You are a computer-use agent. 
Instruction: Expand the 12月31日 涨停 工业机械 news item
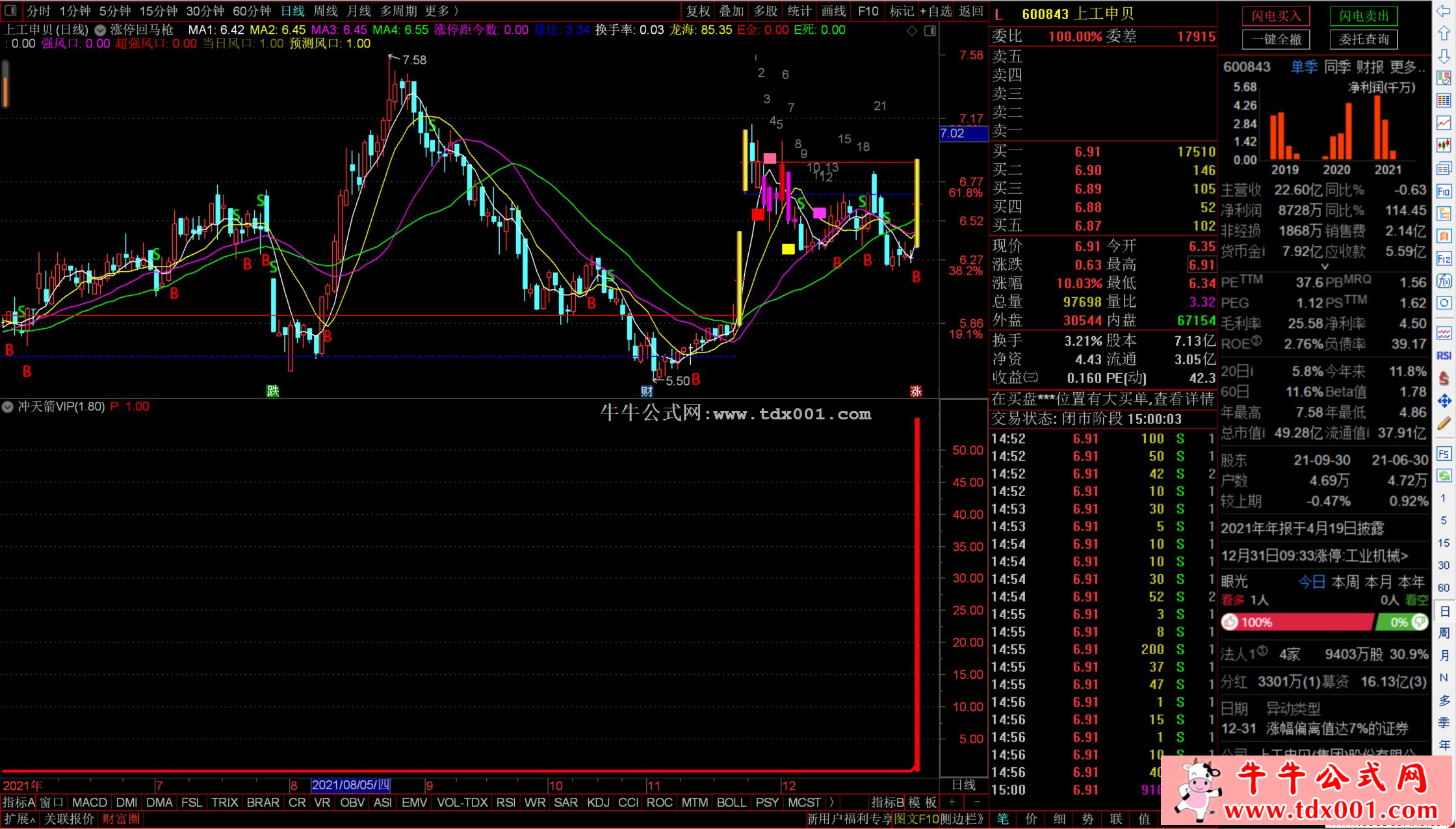coord(1315,556)
